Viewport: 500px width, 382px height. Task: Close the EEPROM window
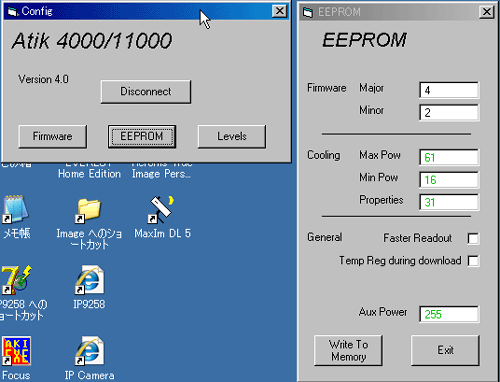[x=487, y=12]
